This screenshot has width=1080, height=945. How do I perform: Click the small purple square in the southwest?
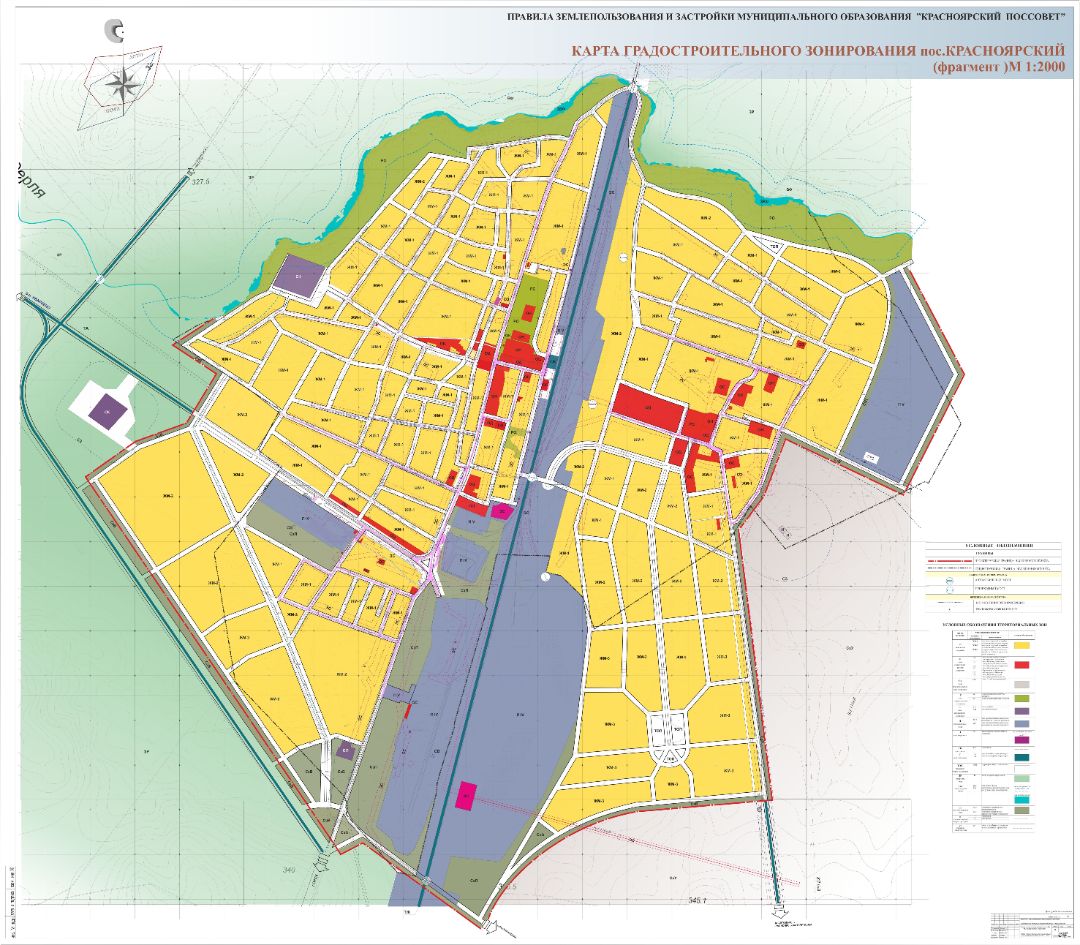point(346,751)
